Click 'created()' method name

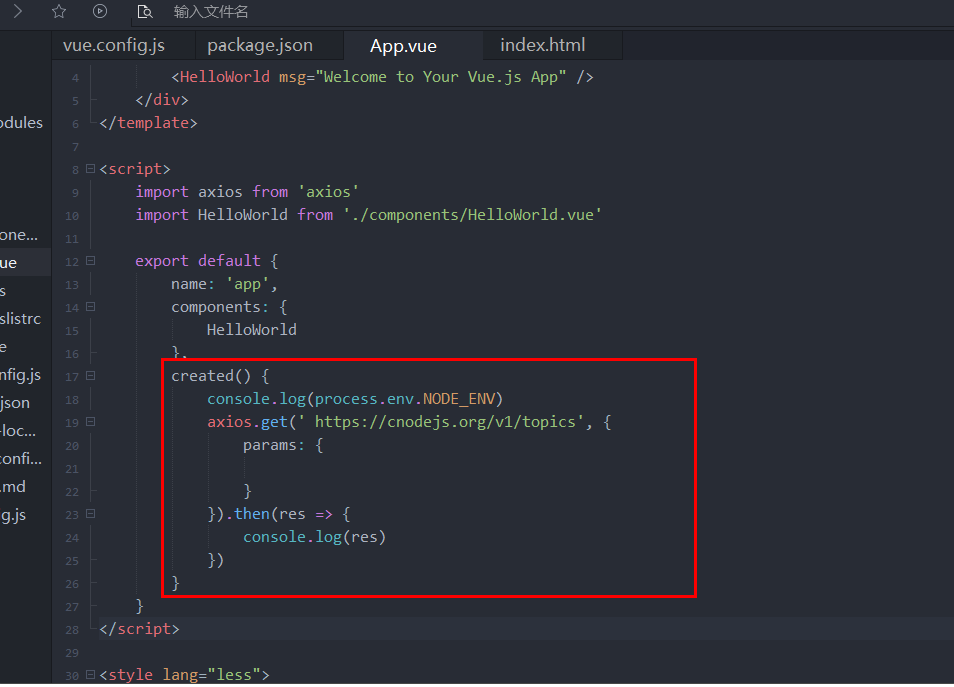(x=211, y=375)
